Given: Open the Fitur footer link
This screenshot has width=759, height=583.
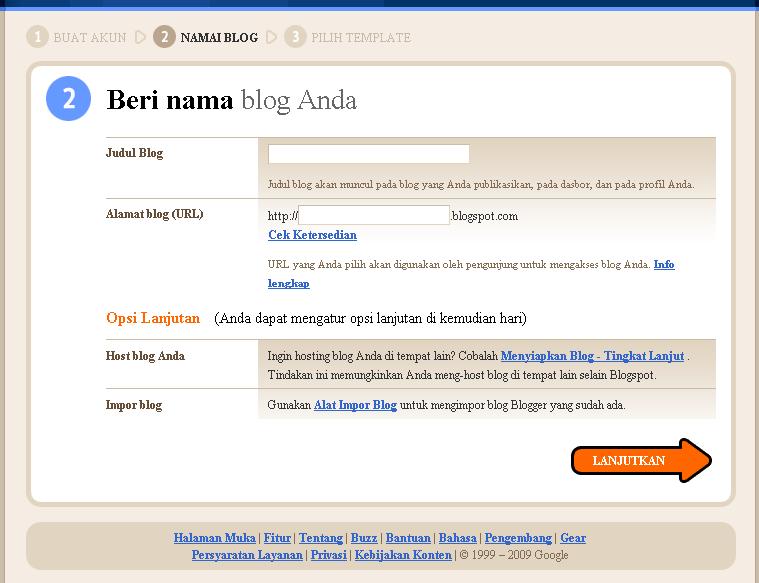Looking at the screenshot, I should point(277,538).
